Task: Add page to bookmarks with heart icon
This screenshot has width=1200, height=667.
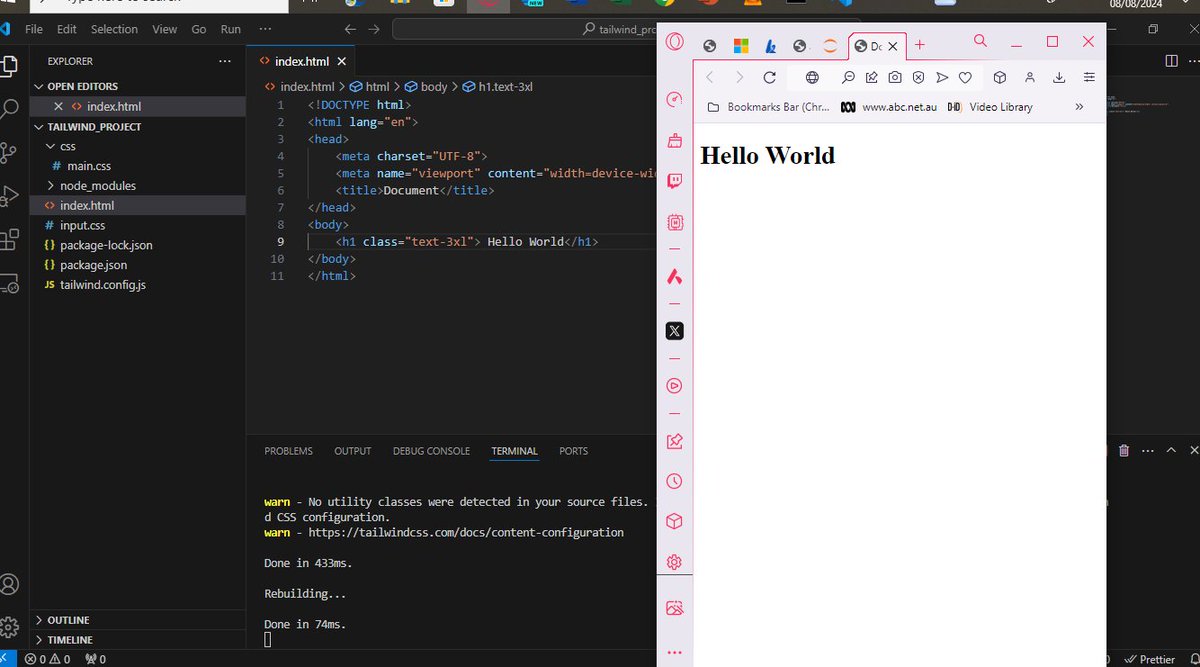Action: pyautogui.click(x=965, y=77)
